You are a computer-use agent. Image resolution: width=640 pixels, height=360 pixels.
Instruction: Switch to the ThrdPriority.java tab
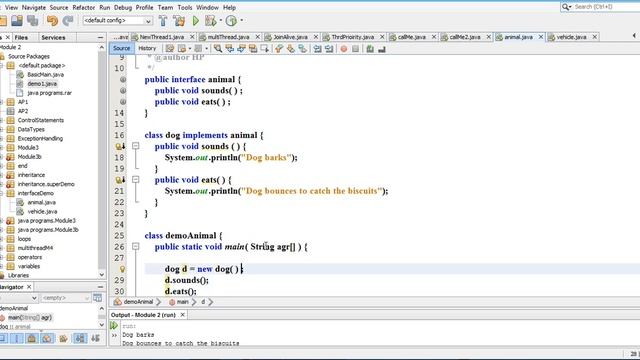click(352, 37)
